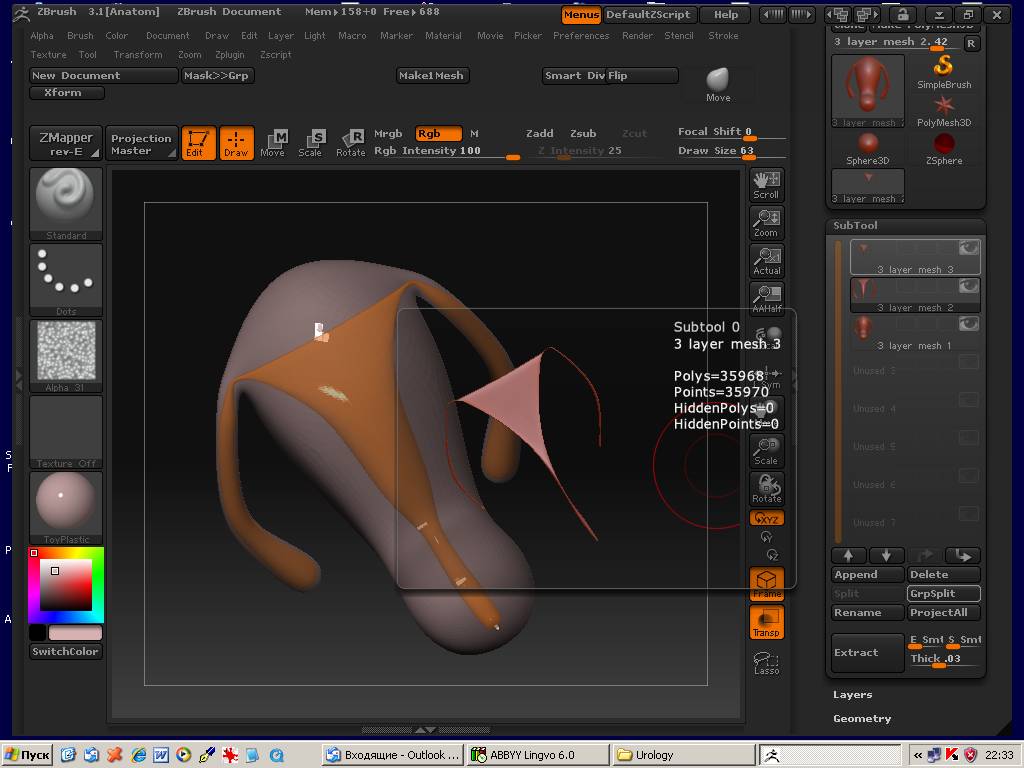Activate the Edit mode button
The height and width of the screenshot is (768, 1024).
[x=198, y=143]
